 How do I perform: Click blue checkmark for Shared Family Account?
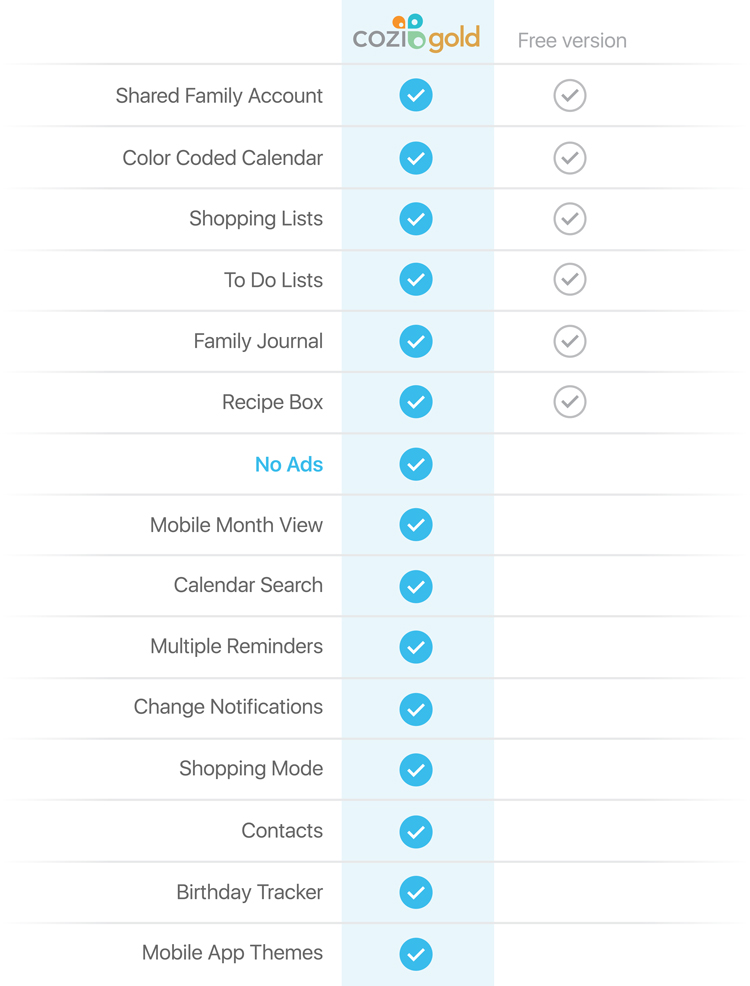click(x=416, y=95)
